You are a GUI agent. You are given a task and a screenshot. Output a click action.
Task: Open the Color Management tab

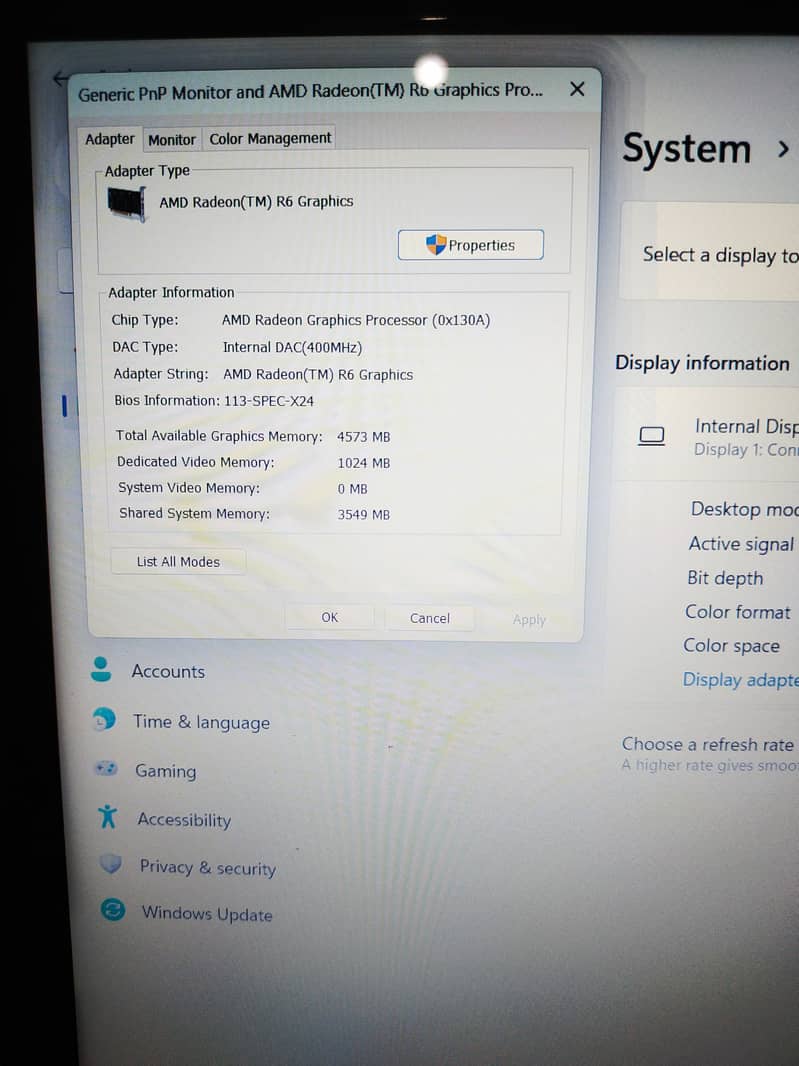pos(270,138)
